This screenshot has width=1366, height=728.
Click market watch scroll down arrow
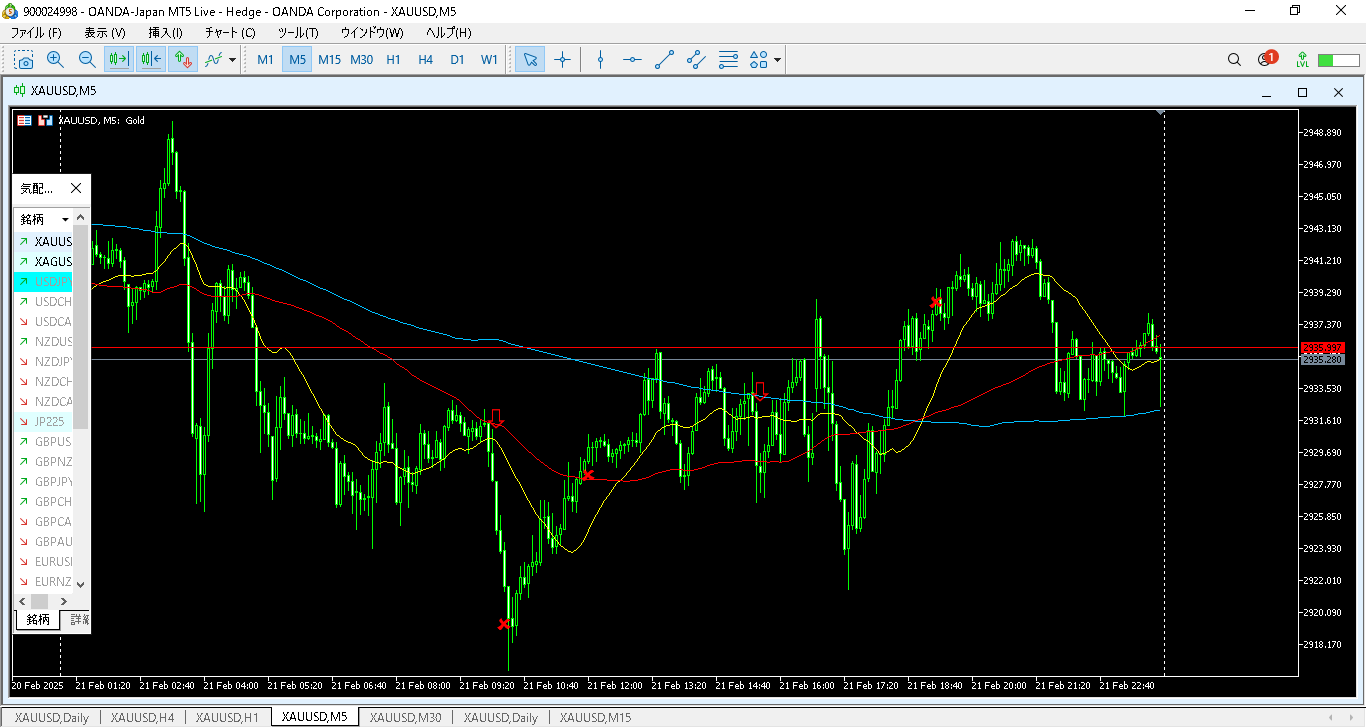[x=81, y=584]
